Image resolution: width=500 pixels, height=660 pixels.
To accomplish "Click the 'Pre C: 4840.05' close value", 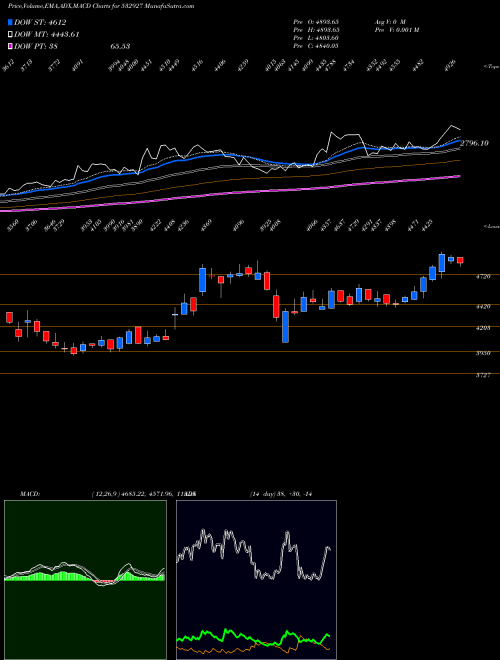I will pyautogui.click(x=316, y=45).
